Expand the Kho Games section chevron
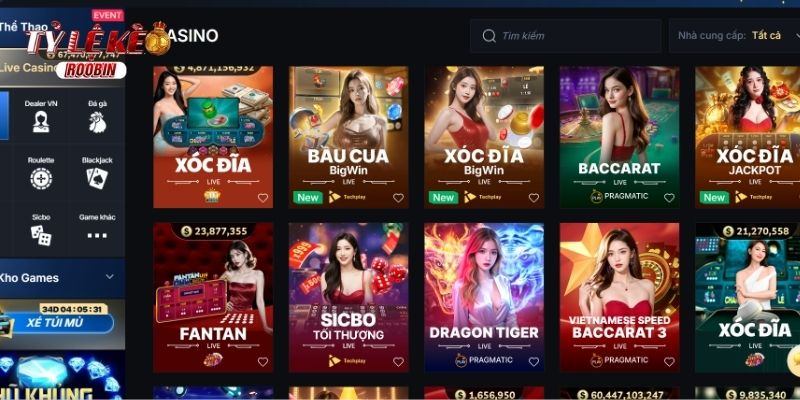Screen dimensions: 800x400 click(x=110, y=277)
